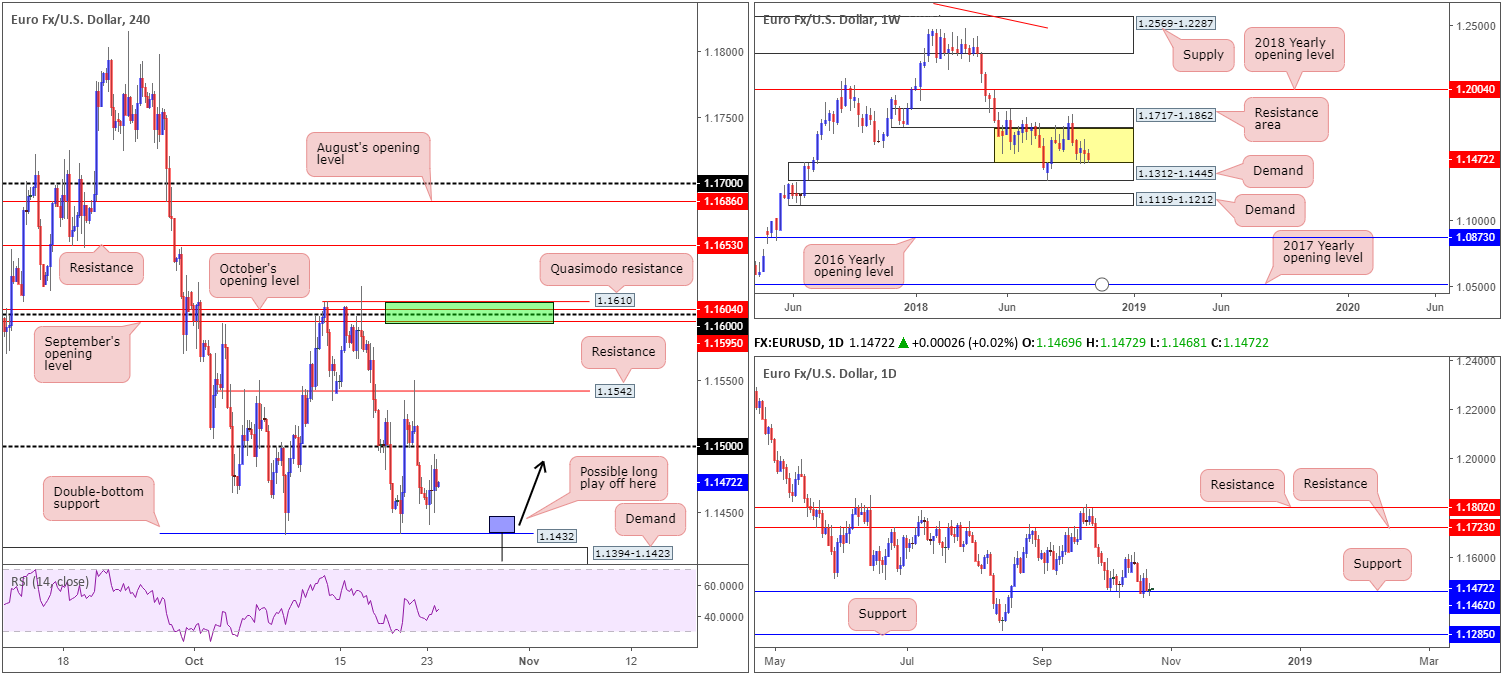
Task: Click 'Nov' on the 240 chart time axis
Action: (x=529, y=661)
